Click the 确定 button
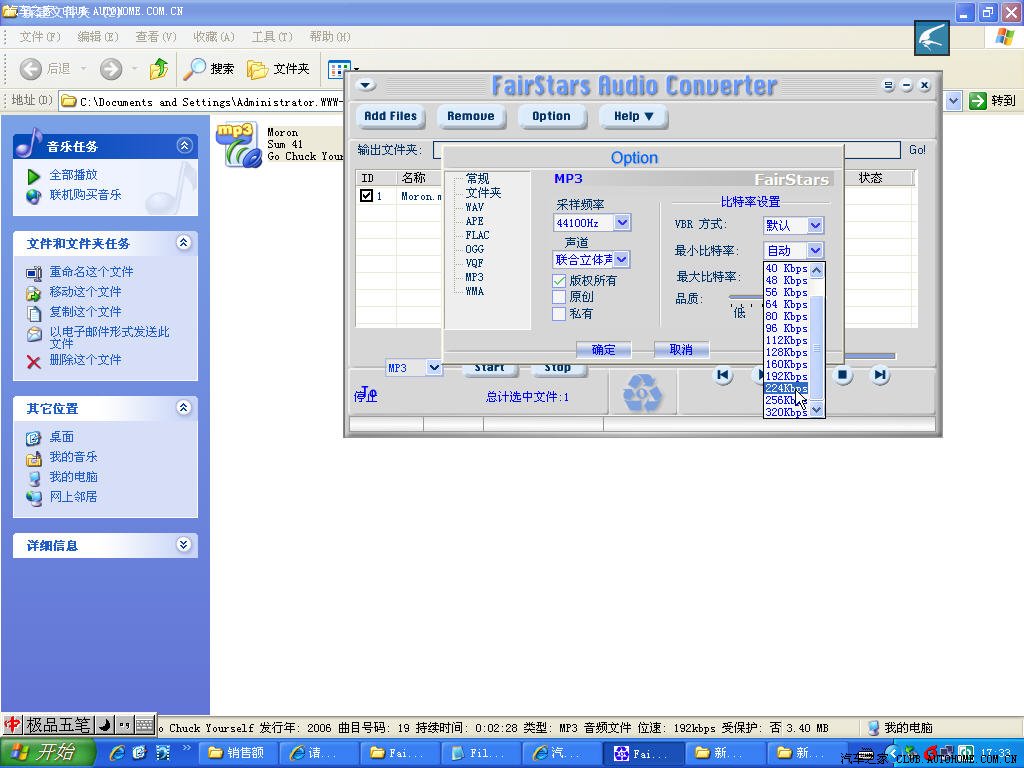This screenshot has width=1024, height=768. 604,350
